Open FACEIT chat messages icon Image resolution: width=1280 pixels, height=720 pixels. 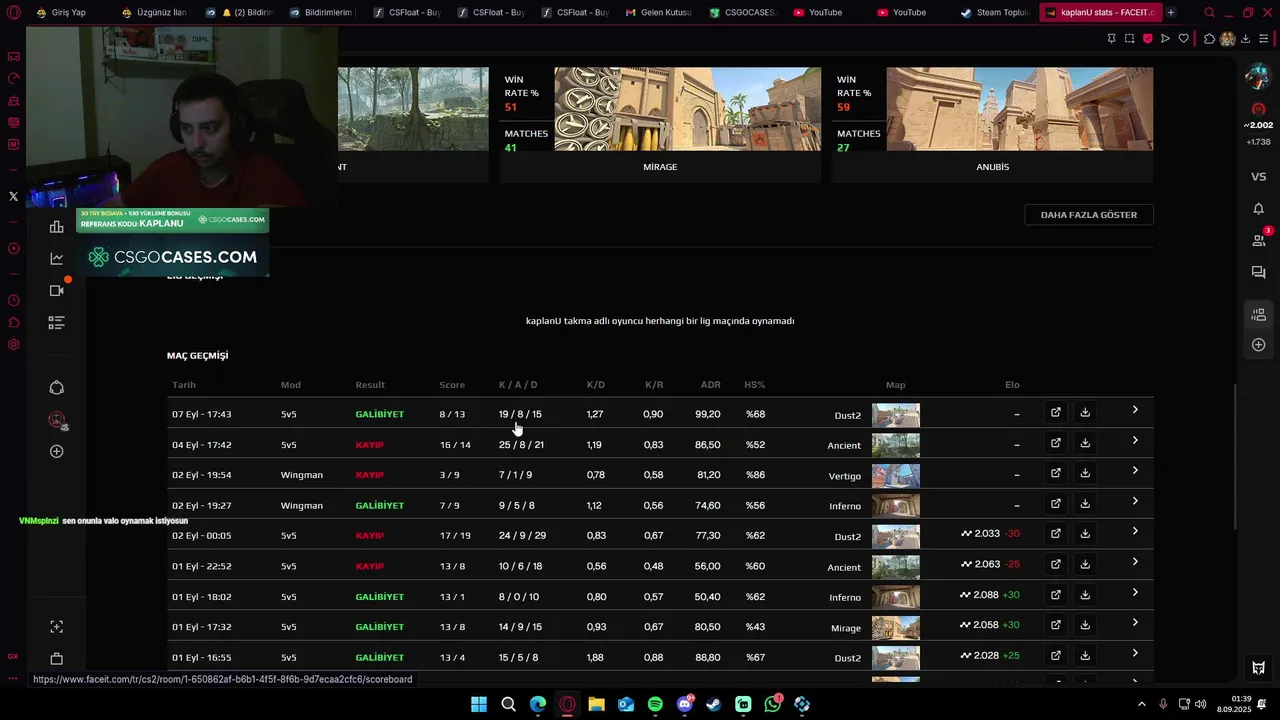(1258, 272)
